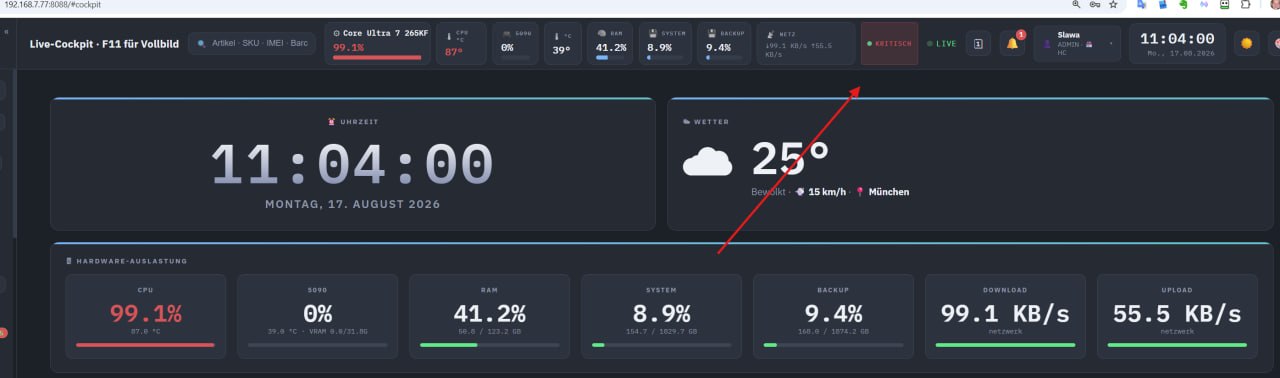1280x378 pixels.
Task: Open the browser password key icon
Action: [1094, 5]
